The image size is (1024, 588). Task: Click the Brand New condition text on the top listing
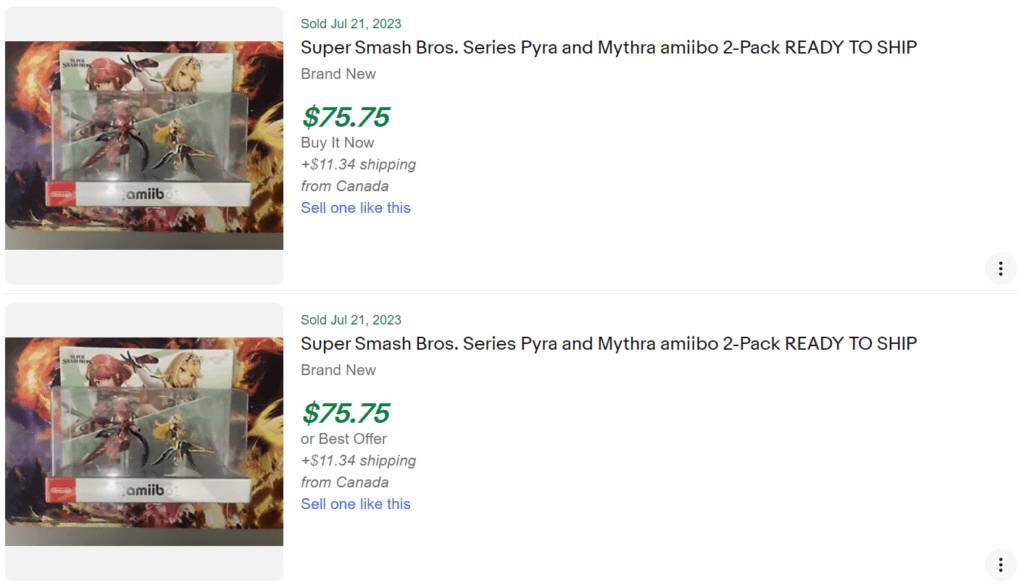tap(337, 74)
